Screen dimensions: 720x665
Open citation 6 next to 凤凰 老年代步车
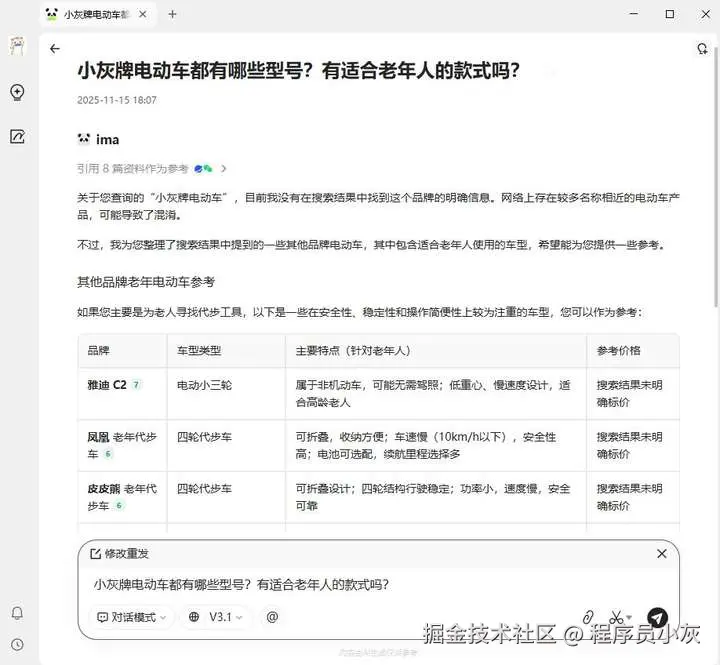108,454
